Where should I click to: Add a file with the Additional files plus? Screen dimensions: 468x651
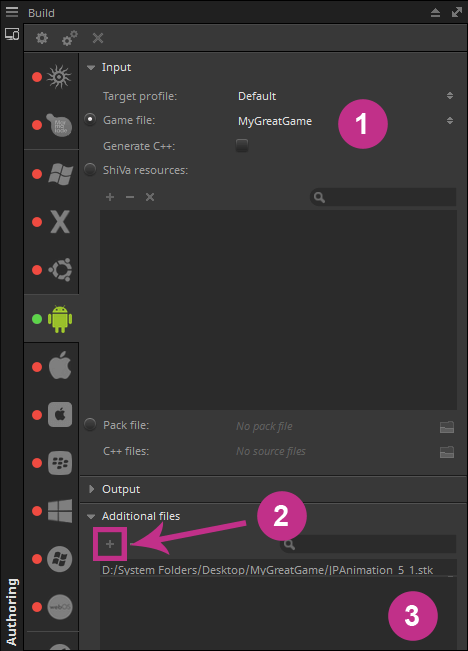(x=110, y=544)
